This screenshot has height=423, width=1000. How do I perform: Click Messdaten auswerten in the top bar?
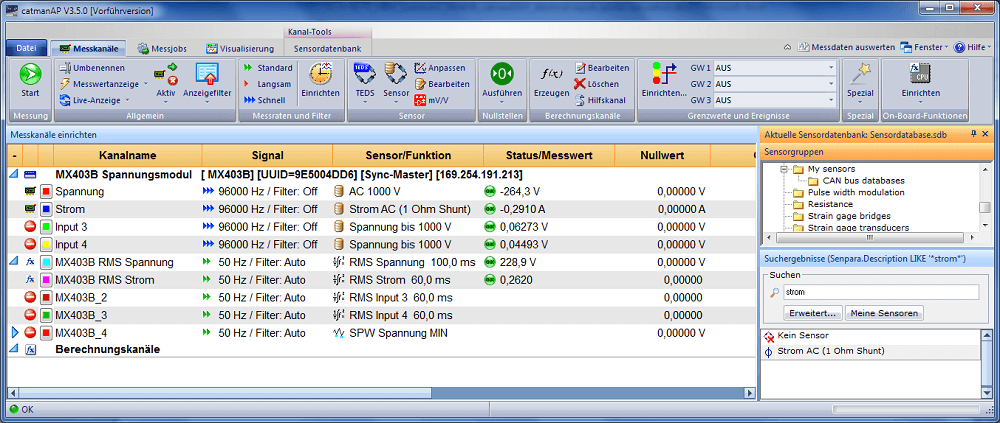click(846, 47)
